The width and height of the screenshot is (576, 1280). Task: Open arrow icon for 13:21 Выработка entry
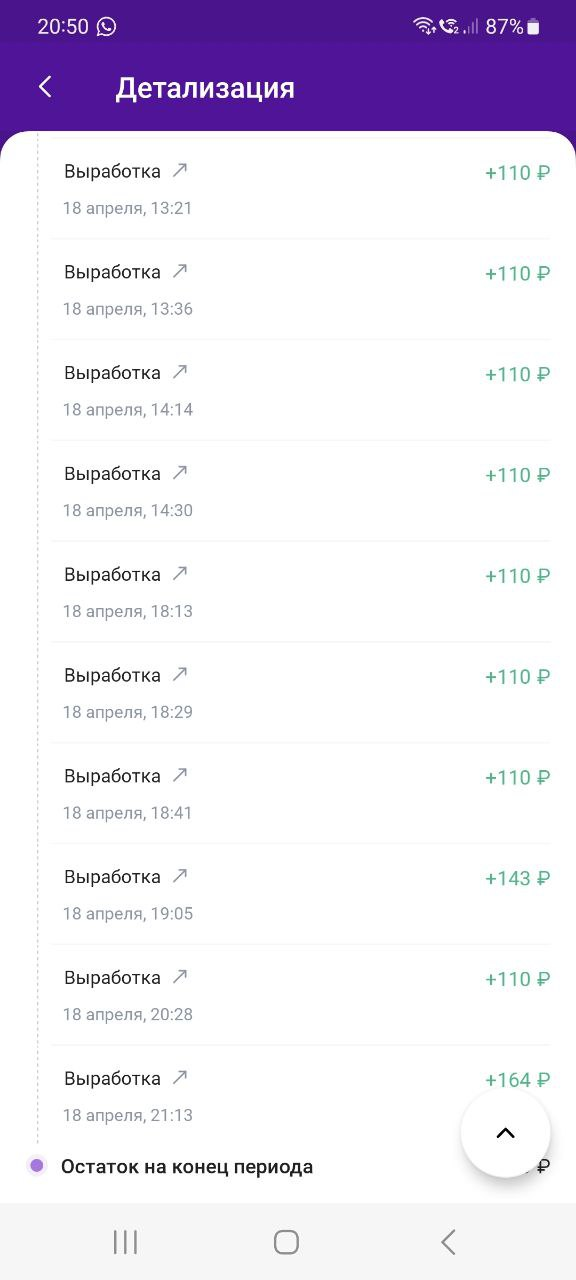tap(180, 170)
